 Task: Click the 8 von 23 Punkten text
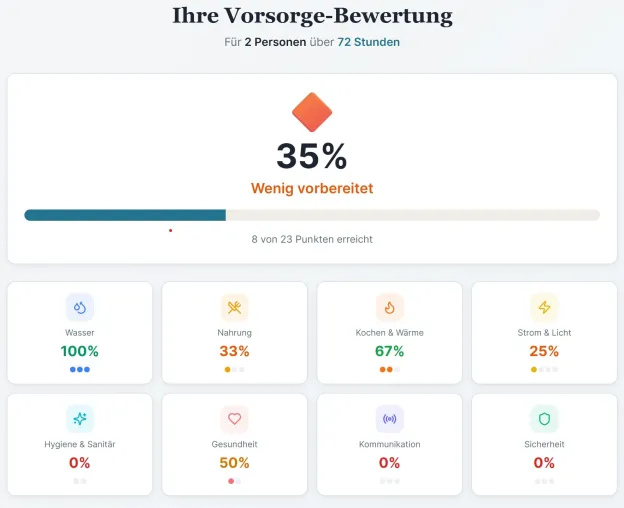[x=312, y=239]
